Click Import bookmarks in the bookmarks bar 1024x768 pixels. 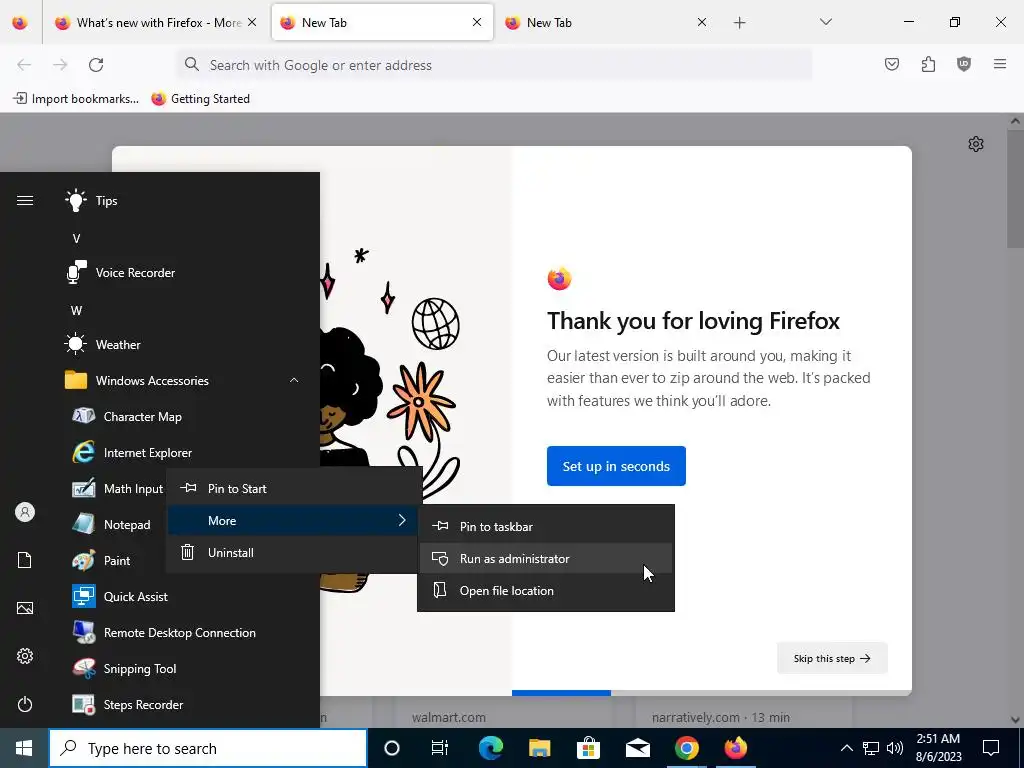point(76,99)
